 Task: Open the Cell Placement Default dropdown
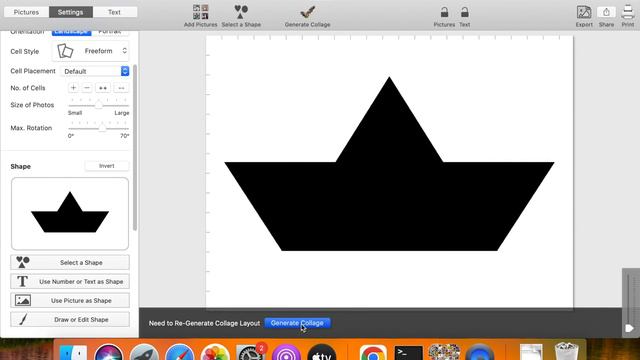(95, 71)
